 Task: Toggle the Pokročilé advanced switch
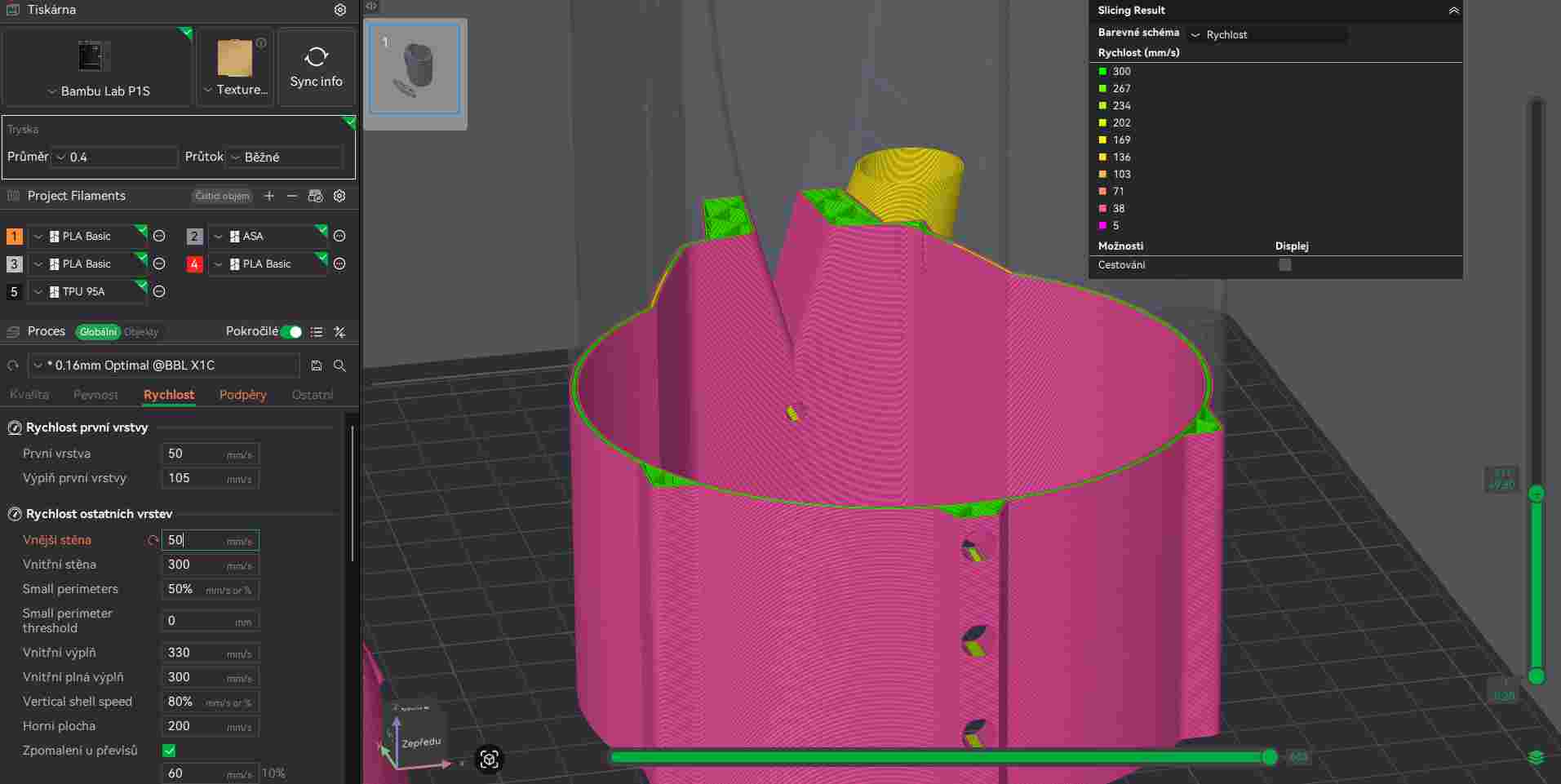[291, 332]
